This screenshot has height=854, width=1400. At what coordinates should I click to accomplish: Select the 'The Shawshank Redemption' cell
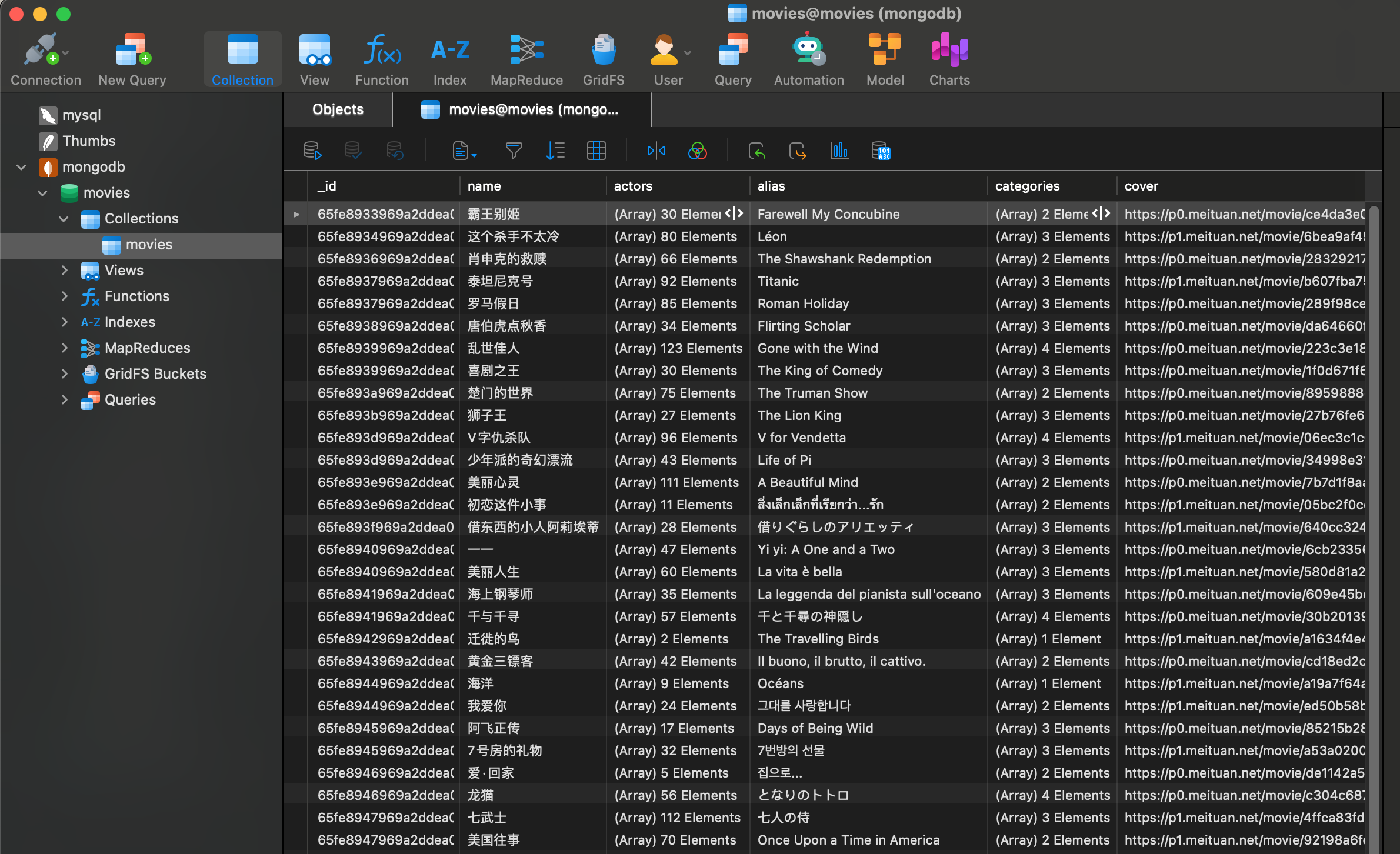(868, 259)
